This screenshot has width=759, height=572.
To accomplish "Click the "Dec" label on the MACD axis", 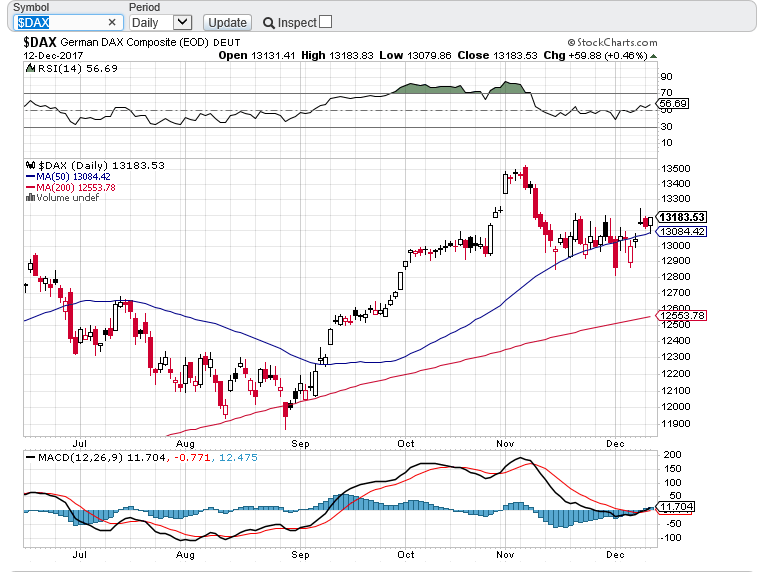I will pyautogui.click(x=615, y=555).
